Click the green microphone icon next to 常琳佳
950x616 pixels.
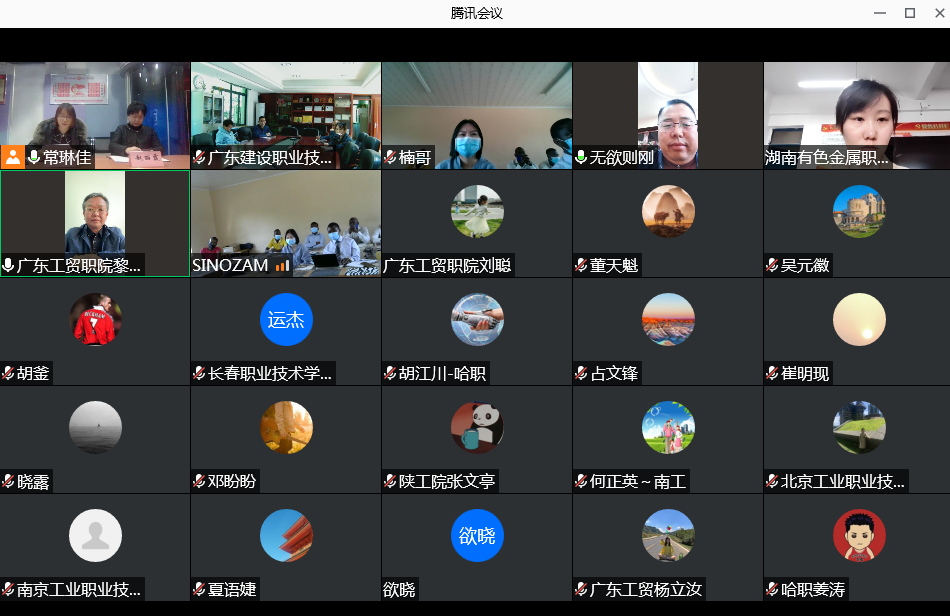(x=34, y=158)
